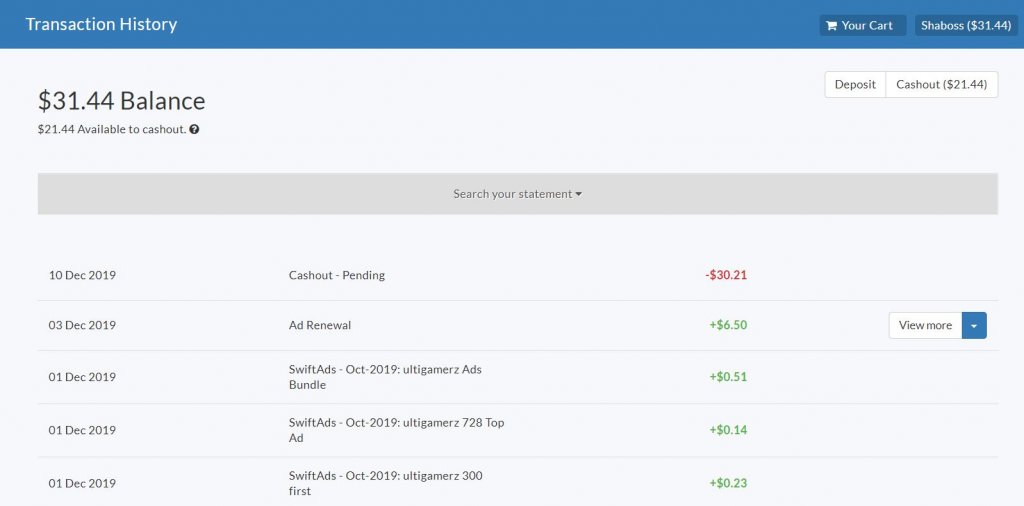Viewport: 1024px width, 506px height.
Task: Click the red -$30.21 amount
Action: [x=726, y=275]
